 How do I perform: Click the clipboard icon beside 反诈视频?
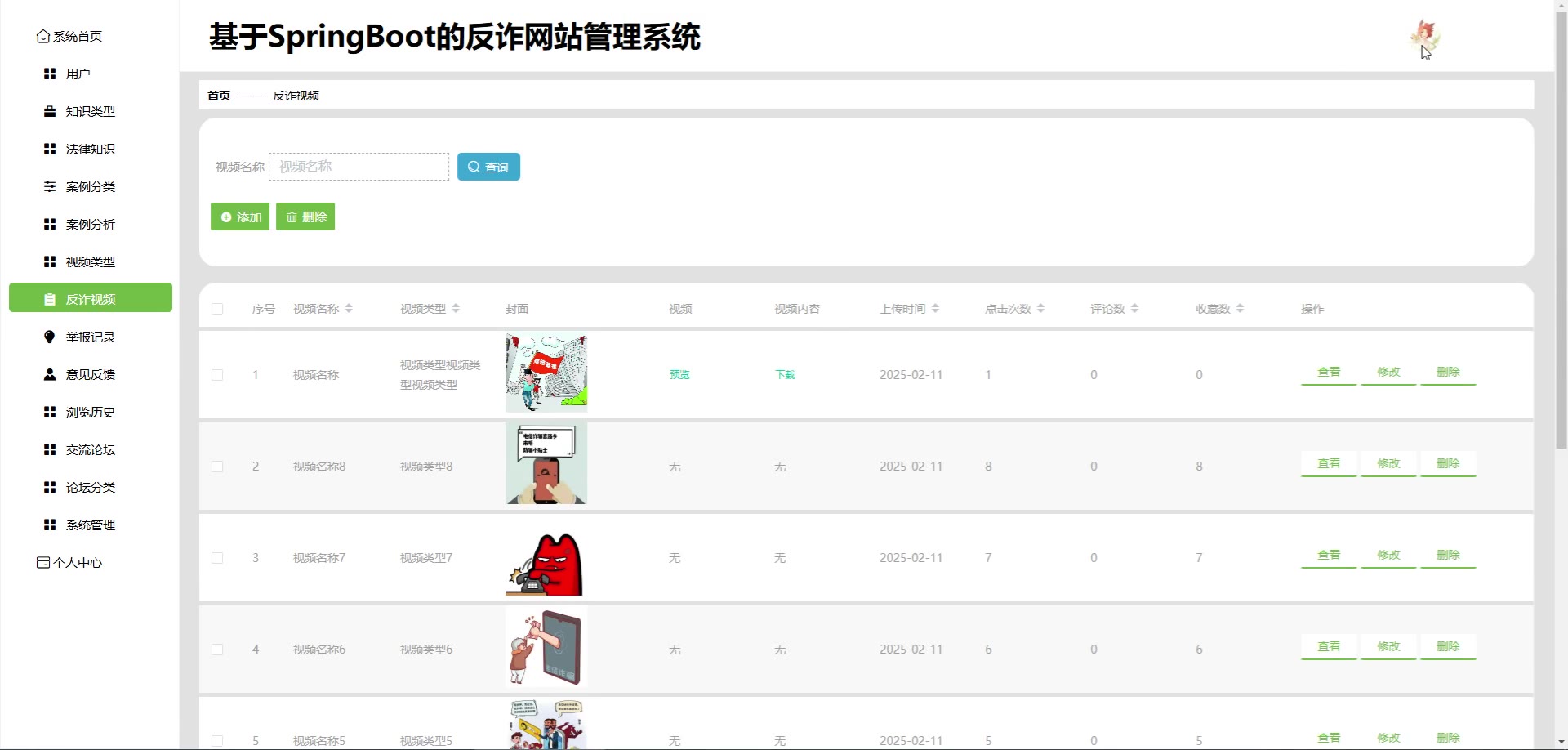pos(50,299)
